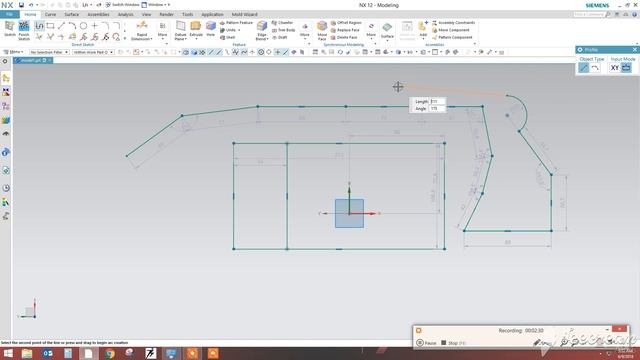Close the Profile dialog

click(x=635, y=50)
